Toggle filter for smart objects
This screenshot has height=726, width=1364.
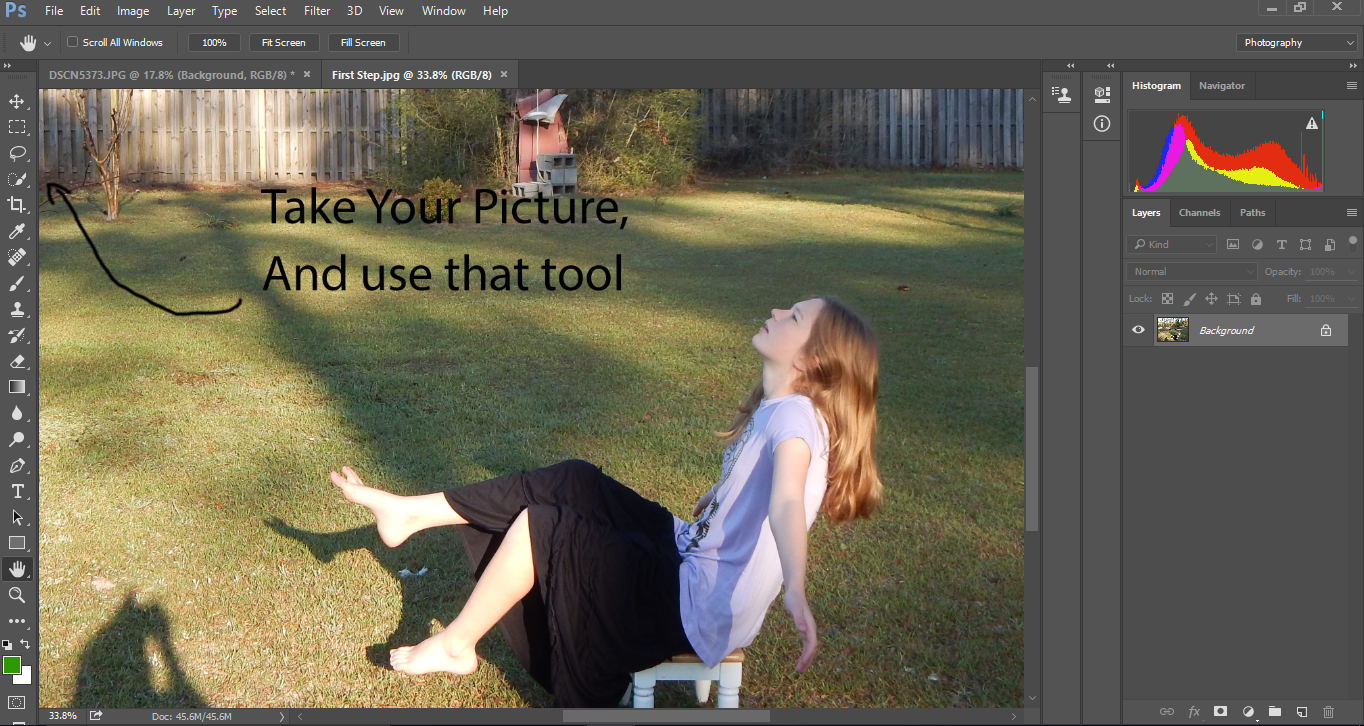coord(1329,244)
